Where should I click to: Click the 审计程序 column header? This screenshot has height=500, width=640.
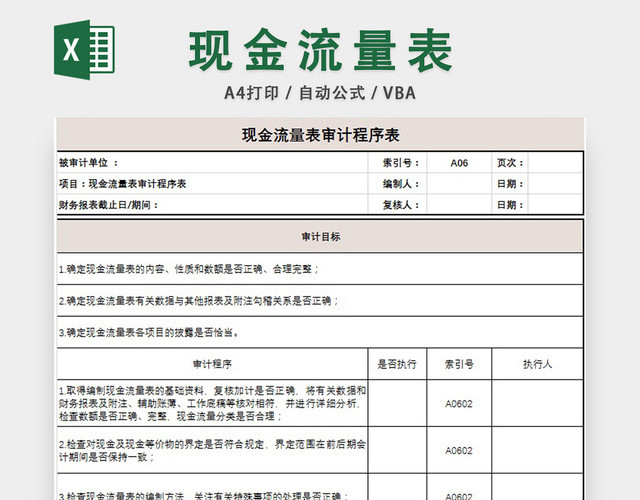213,364
